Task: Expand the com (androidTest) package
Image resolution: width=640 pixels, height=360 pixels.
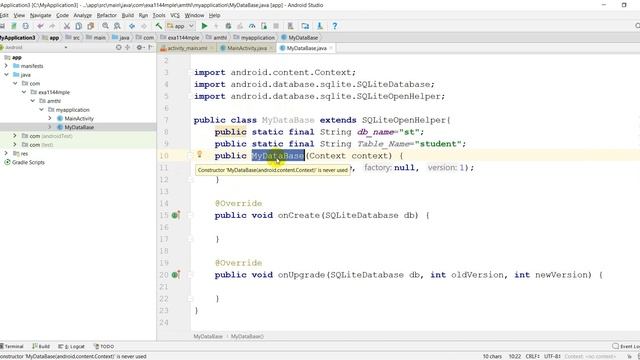Action: coord(15,136)
